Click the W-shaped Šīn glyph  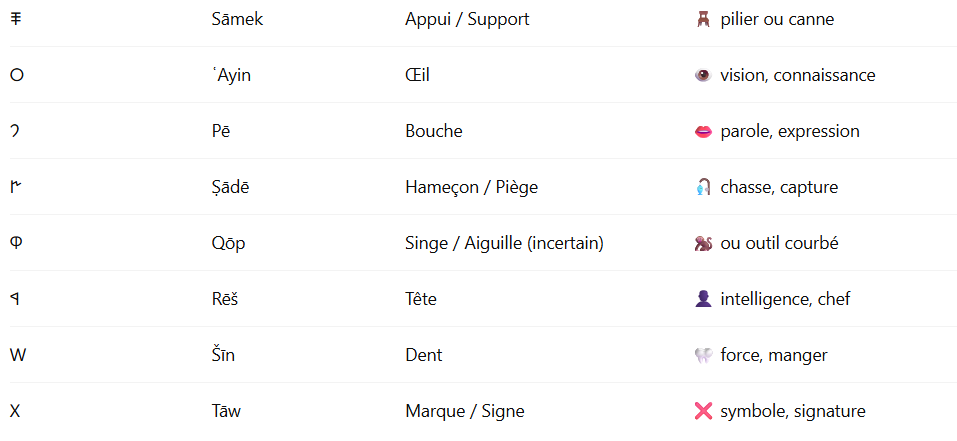[18, 356]
